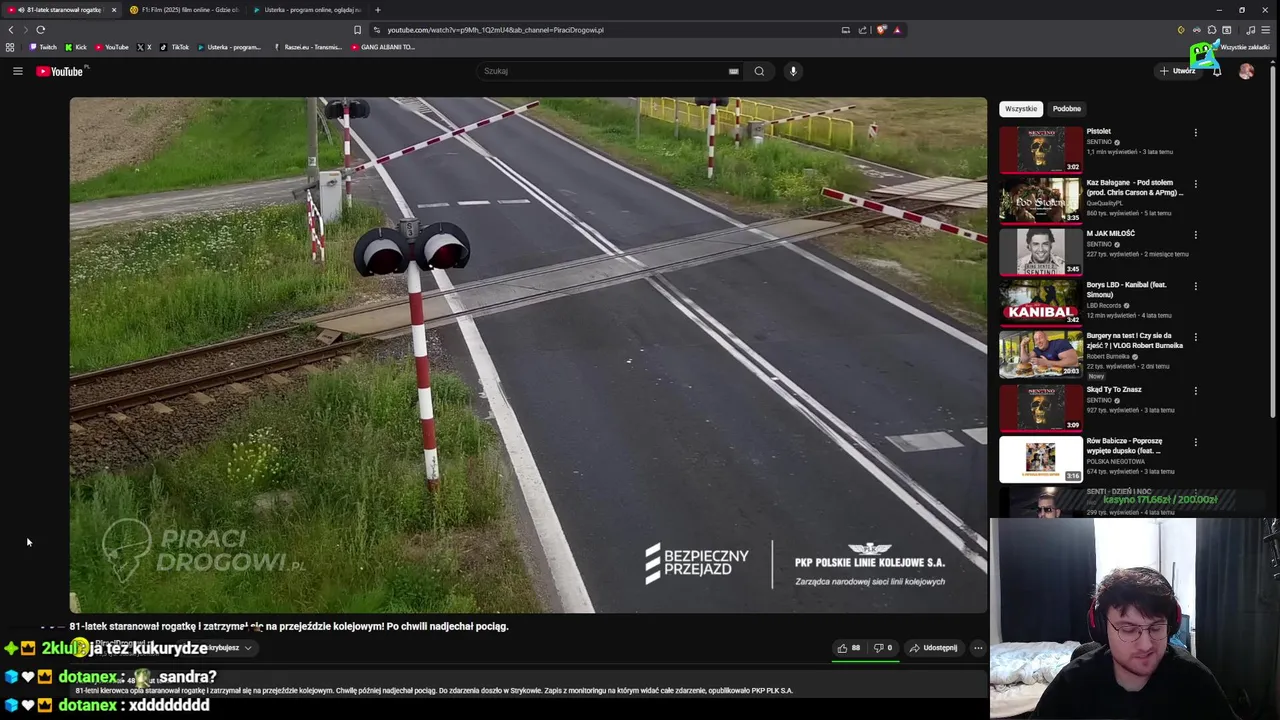1280x720 pixels.
Task: Open the X bookmark
Action: pos(144,47)
